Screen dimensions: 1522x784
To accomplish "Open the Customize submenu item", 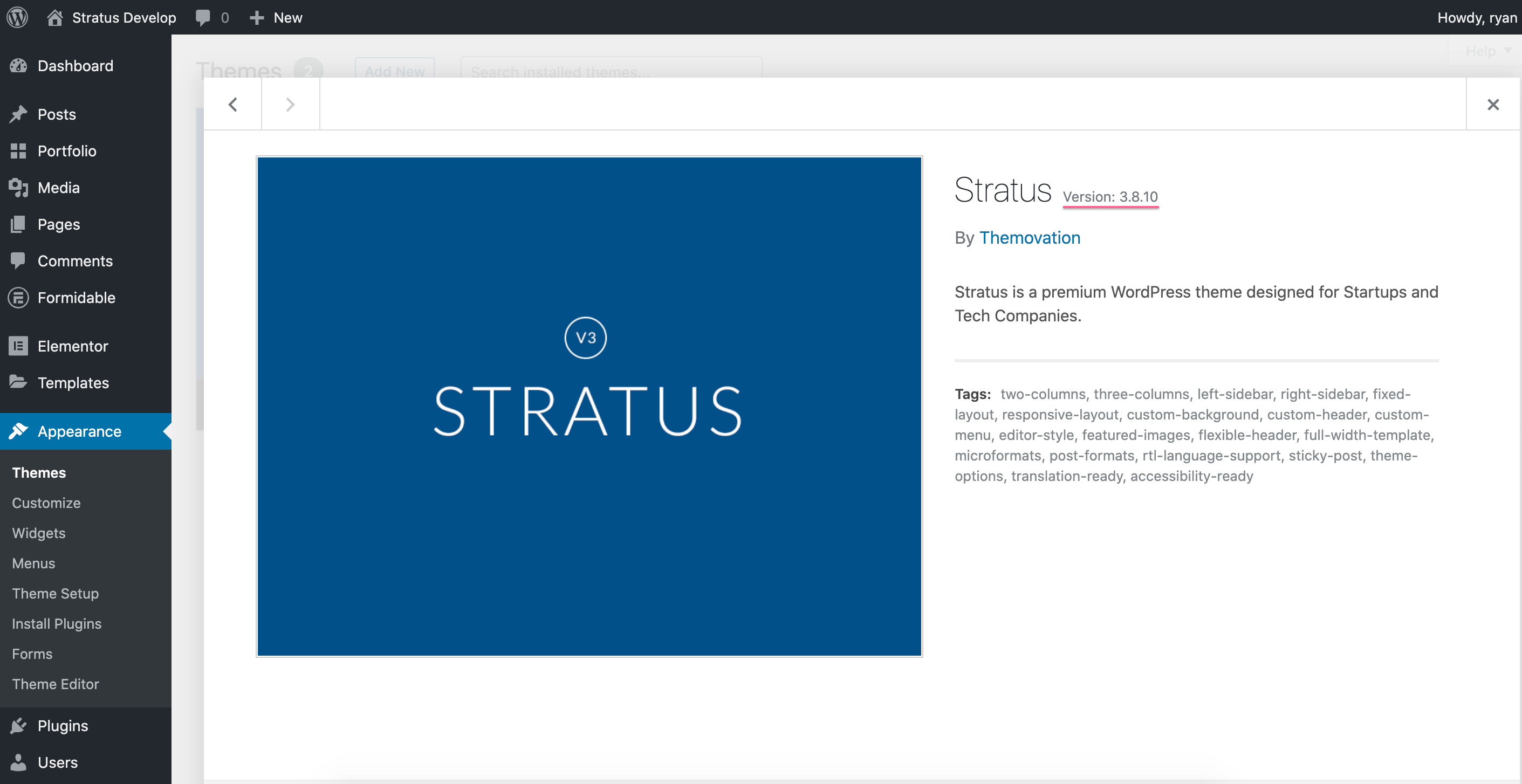I will (x=46, y=503).
